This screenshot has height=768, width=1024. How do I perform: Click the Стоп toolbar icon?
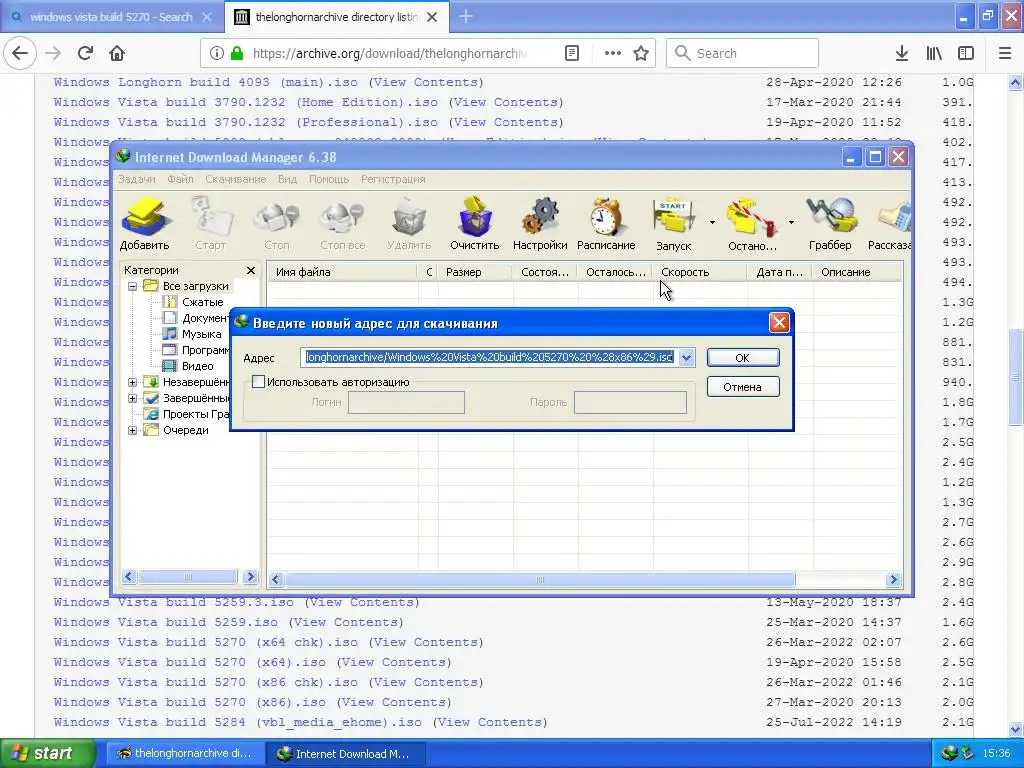[276, 223]
